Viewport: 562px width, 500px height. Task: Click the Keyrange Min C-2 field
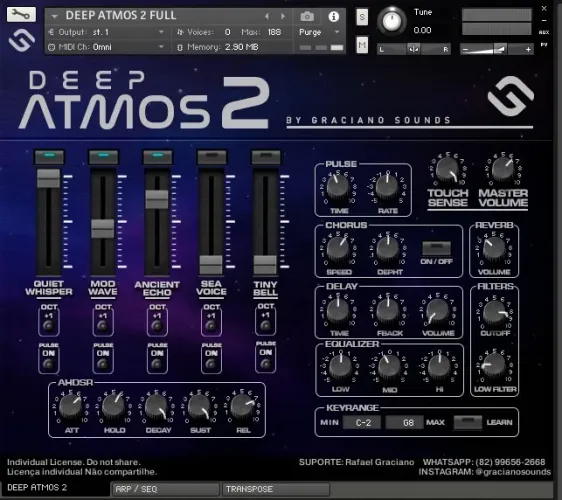tap(363, 423)
